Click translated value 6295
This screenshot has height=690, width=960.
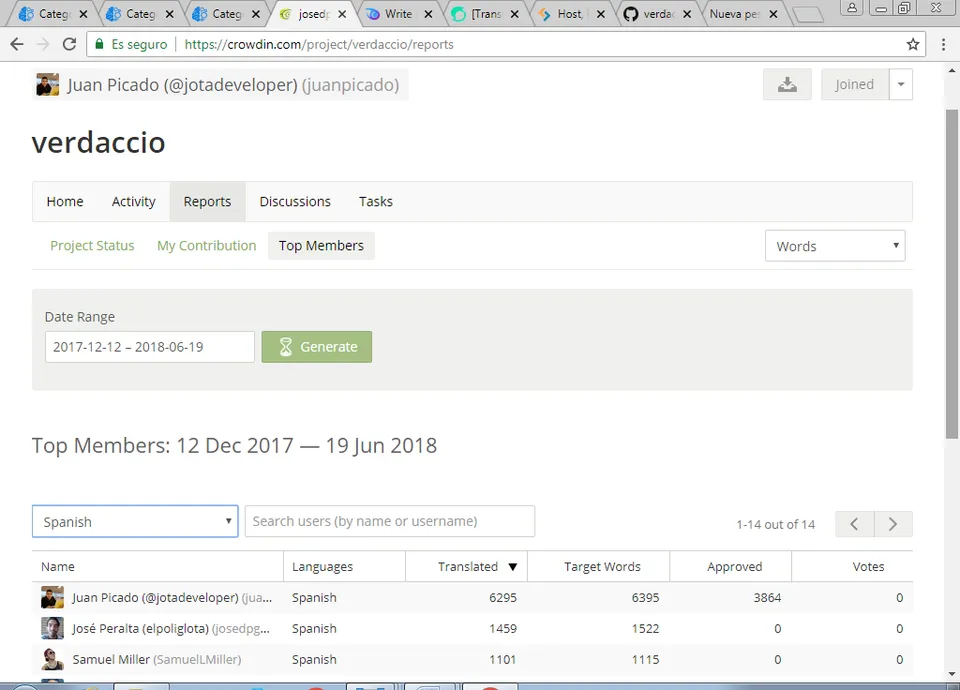pos(503,598)
